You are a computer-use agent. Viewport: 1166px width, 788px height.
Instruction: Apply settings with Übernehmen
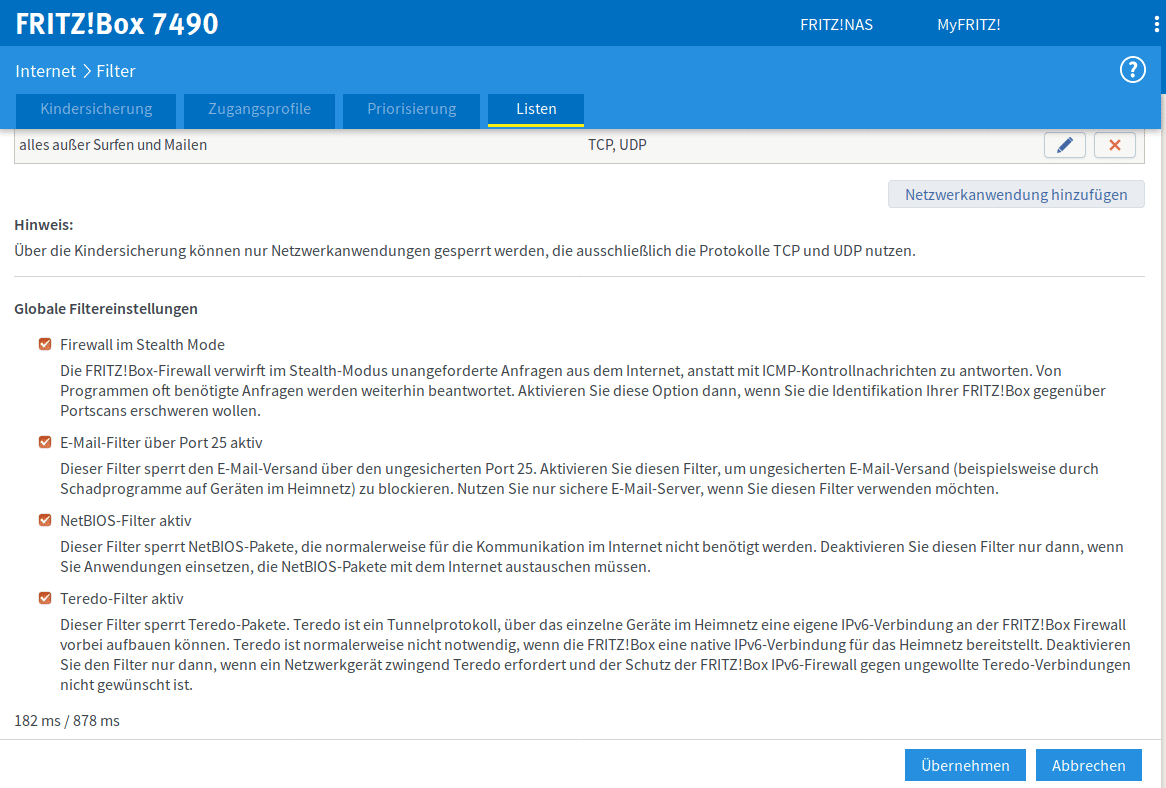(x=965, y=765)
